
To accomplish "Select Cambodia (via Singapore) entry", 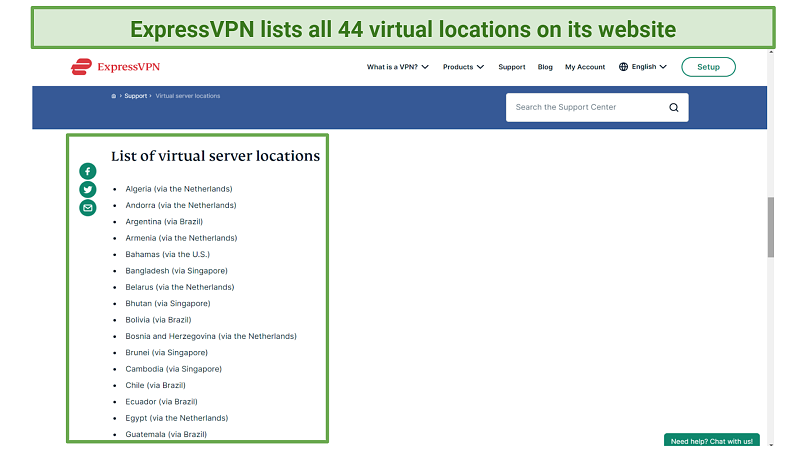I will [174, 369].
